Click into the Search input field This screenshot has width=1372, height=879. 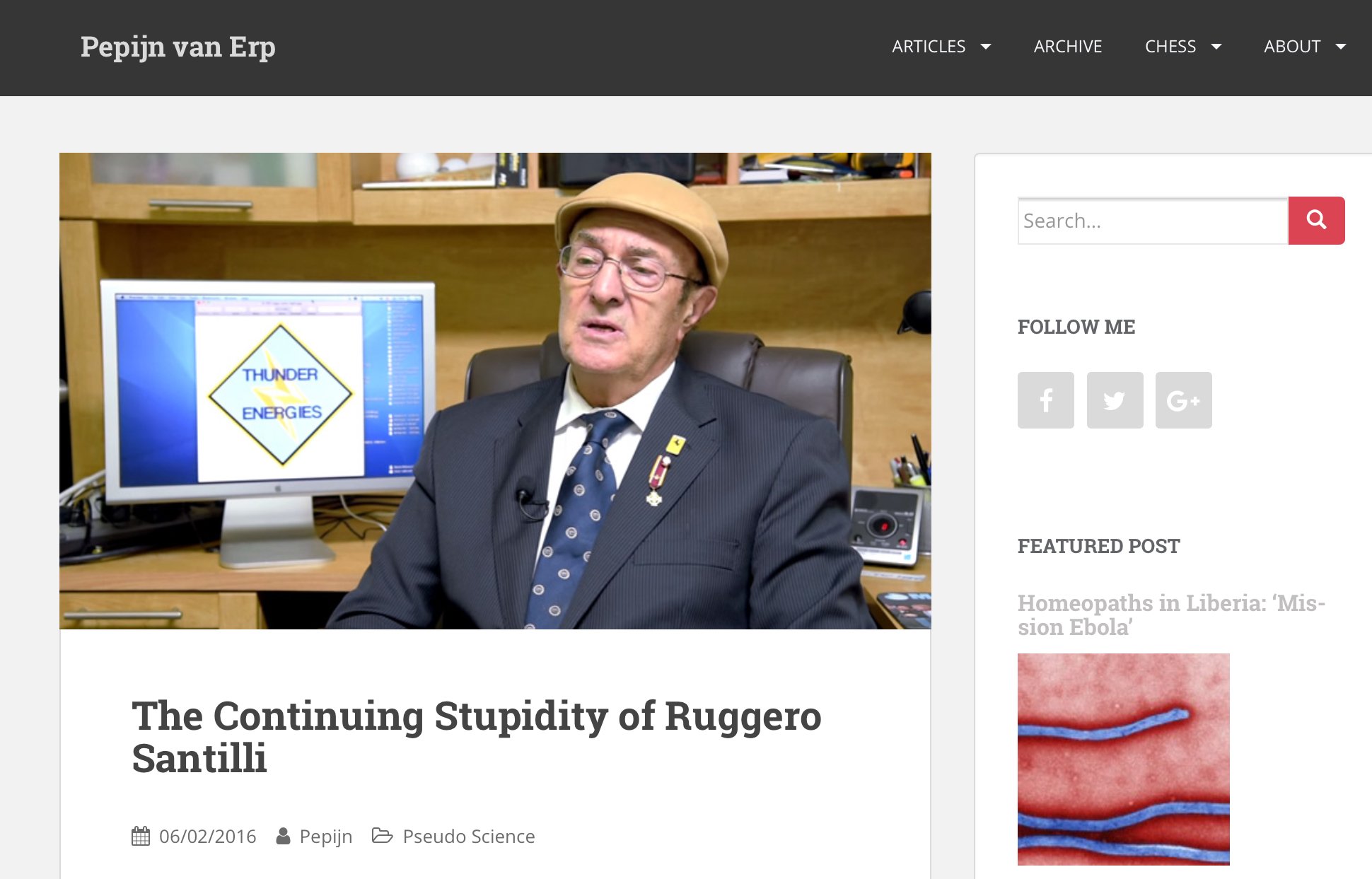tap(1153, 221)
